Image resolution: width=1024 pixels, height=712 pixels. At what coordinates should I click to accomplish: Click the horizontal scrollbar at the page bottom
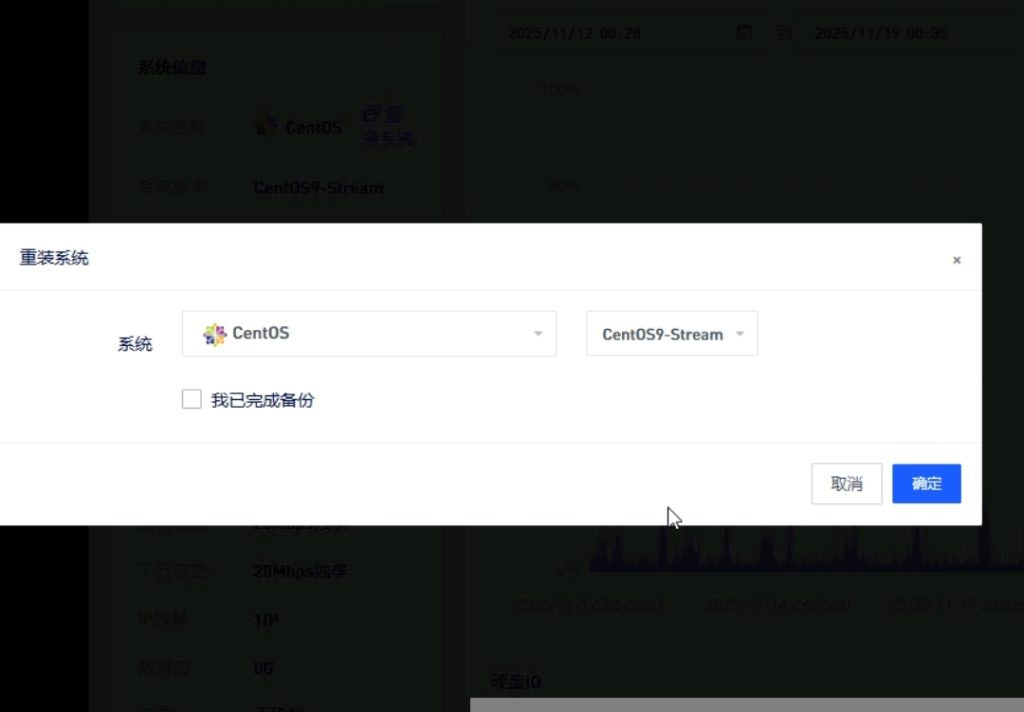(746, 704)
